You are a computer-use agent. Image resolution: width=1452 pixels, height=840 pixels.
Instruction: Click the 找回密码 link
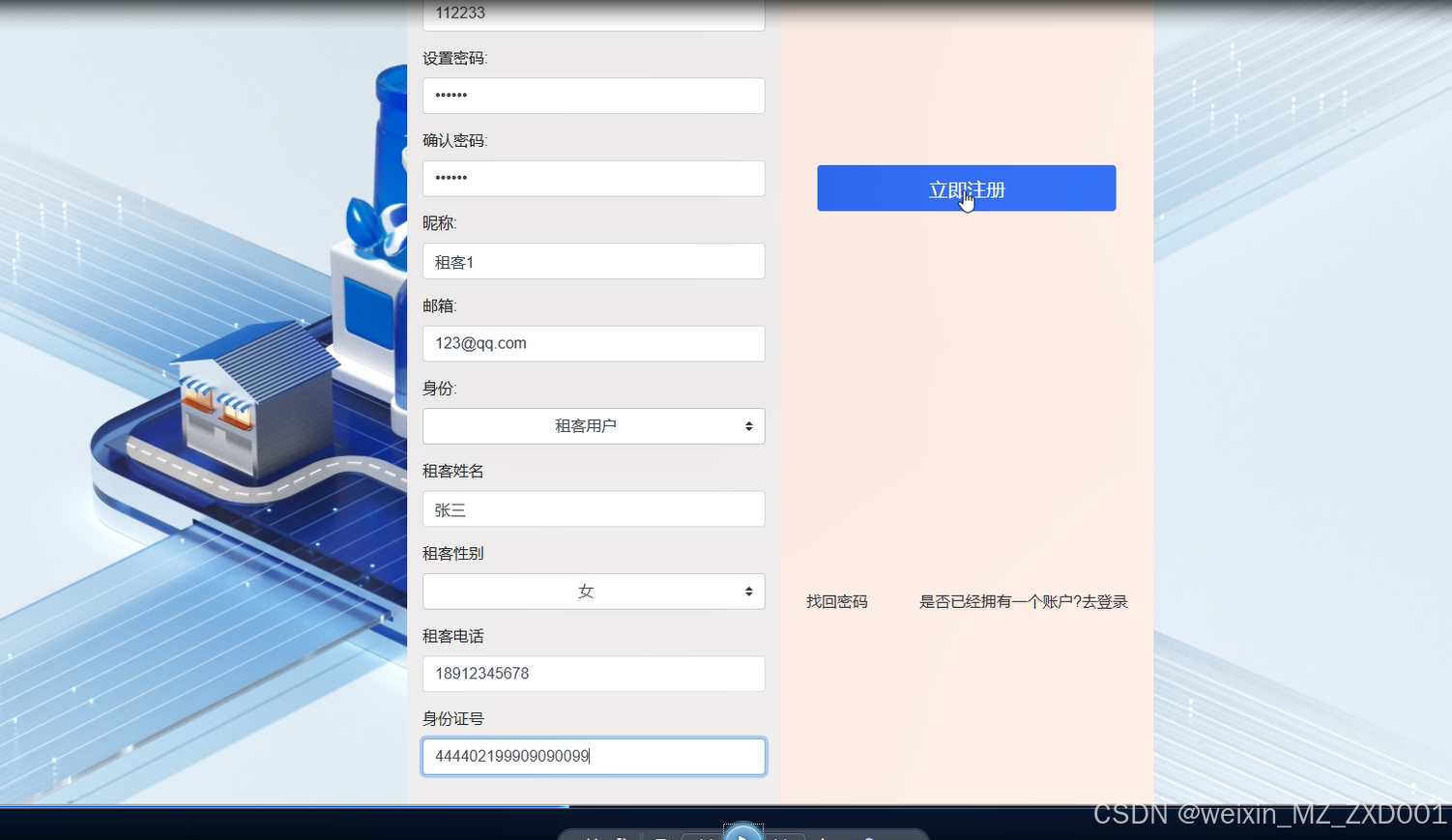pos(837,601)
